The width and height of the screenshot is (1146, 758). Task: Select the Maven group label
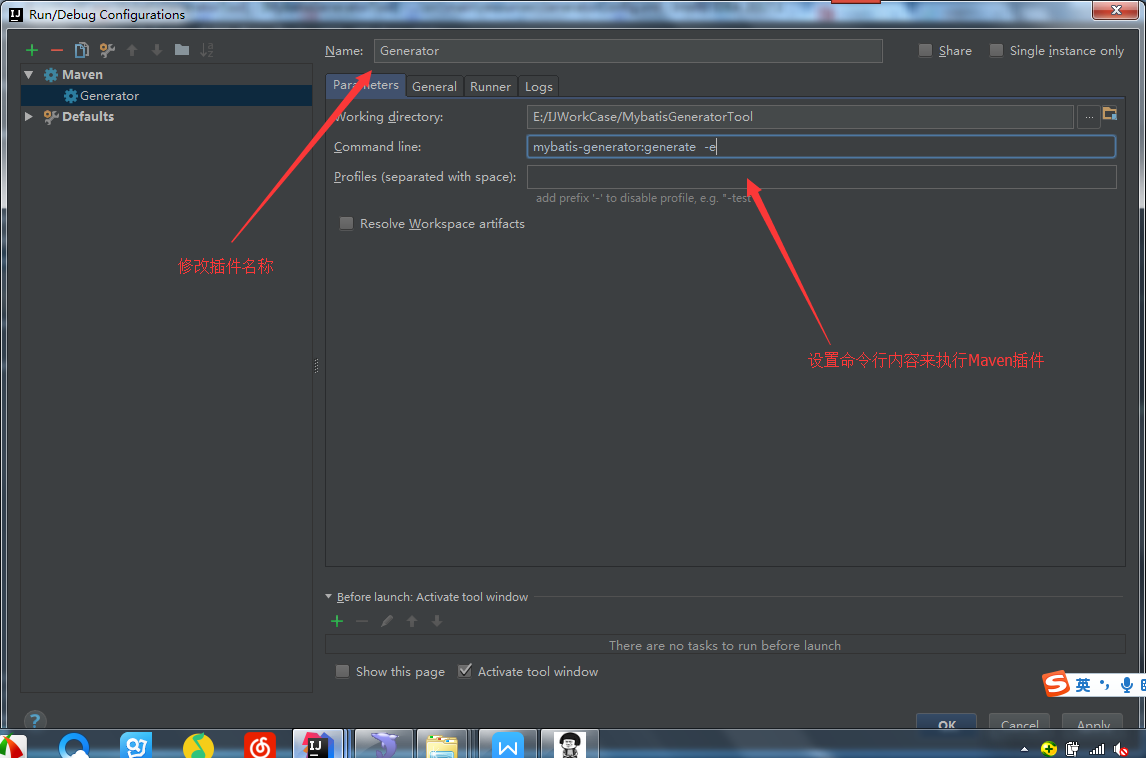coord(82,75)
